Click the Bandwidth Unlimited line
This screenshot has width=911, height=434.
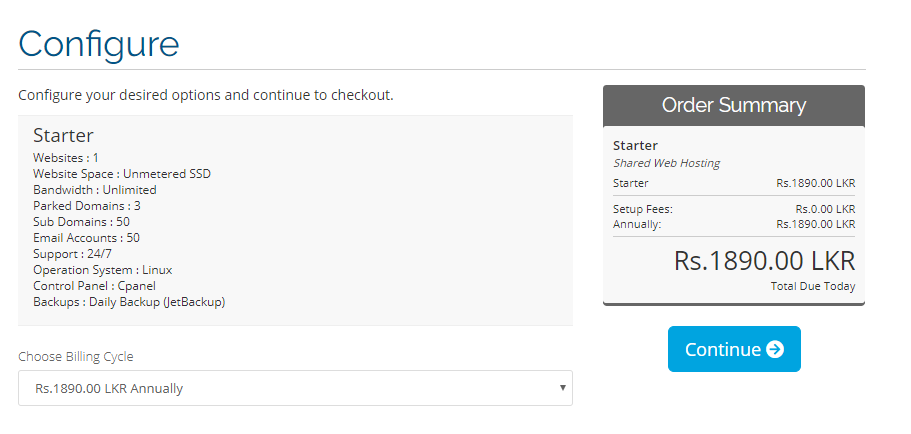94,190
